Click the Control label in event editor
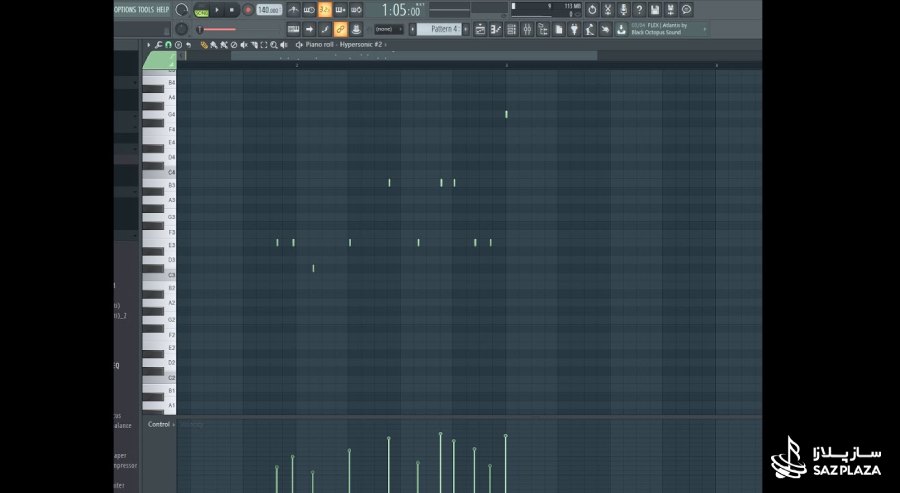The height and width of the screenshot is (493, 900). click(158, 425)
